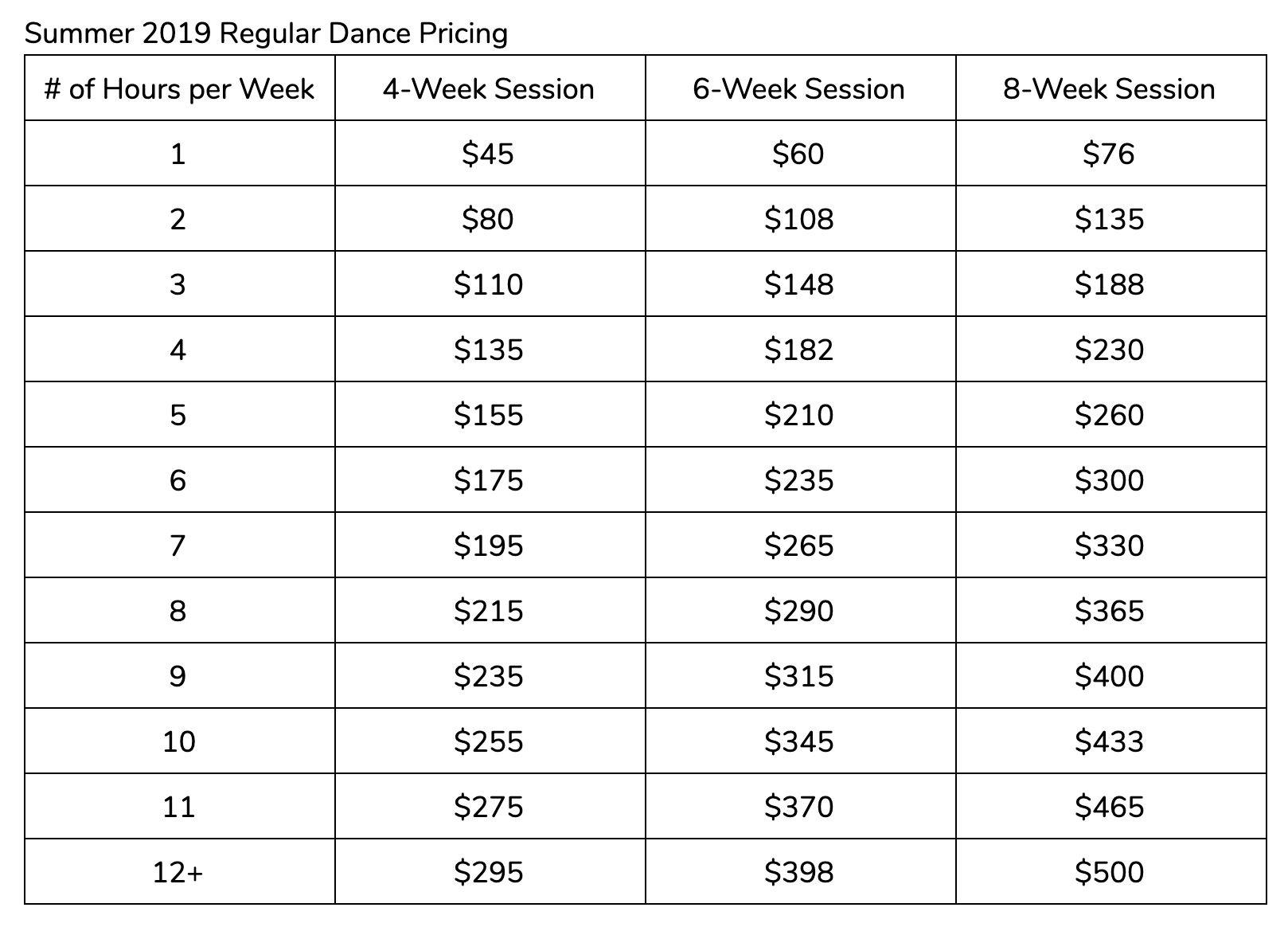Viewport: 1288px width, 927px height.
Task: Click the '# of Hours per Week' header cell
Action: 179,88
